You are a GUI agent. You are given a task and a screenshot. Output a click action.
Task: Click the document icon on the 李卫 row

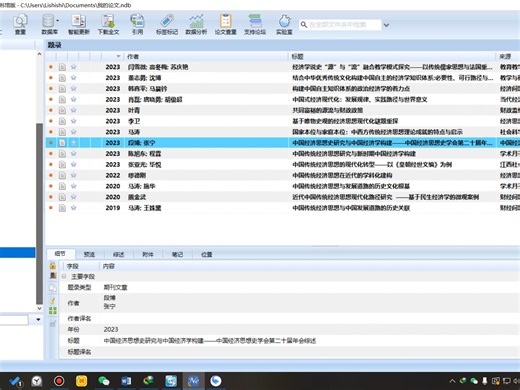(62, 121)
